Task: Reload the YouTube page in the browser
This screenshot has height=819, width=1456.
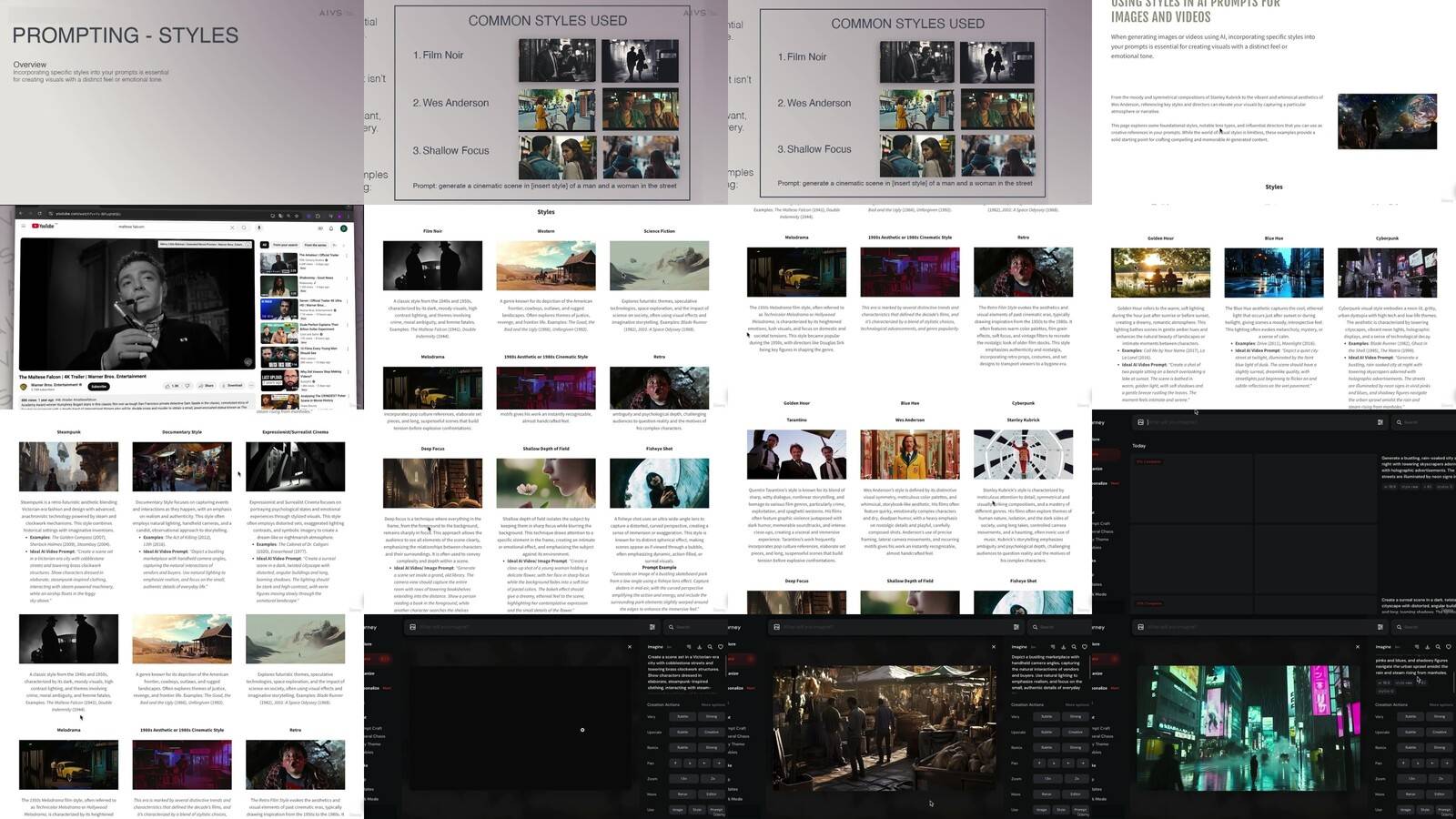Action: coord(40,213)
